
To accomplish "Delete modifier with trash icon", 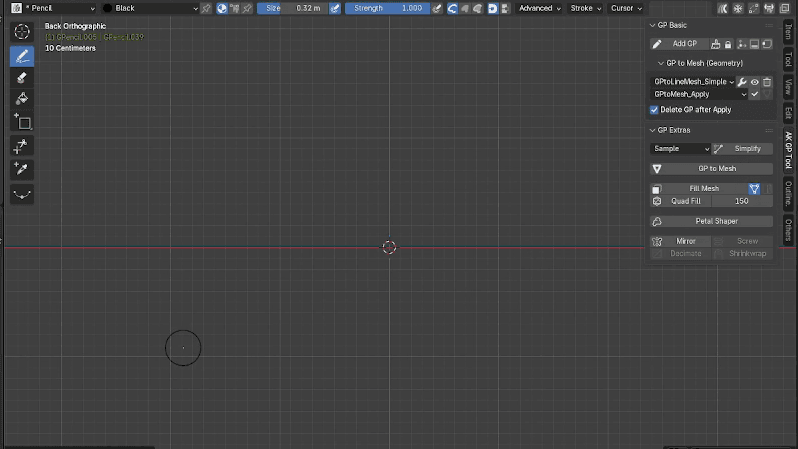I will [767, 82].
